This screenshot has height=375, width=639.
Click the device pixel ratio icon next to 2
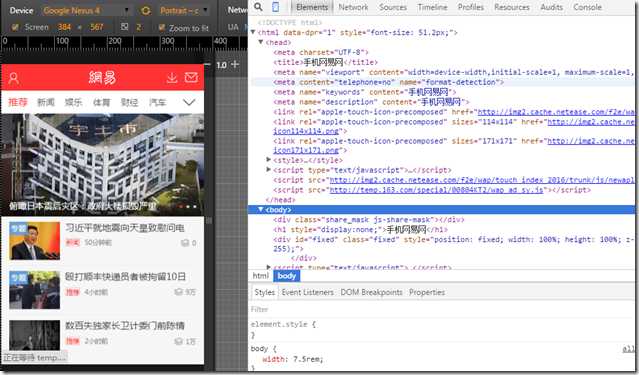tap(124, 27)
